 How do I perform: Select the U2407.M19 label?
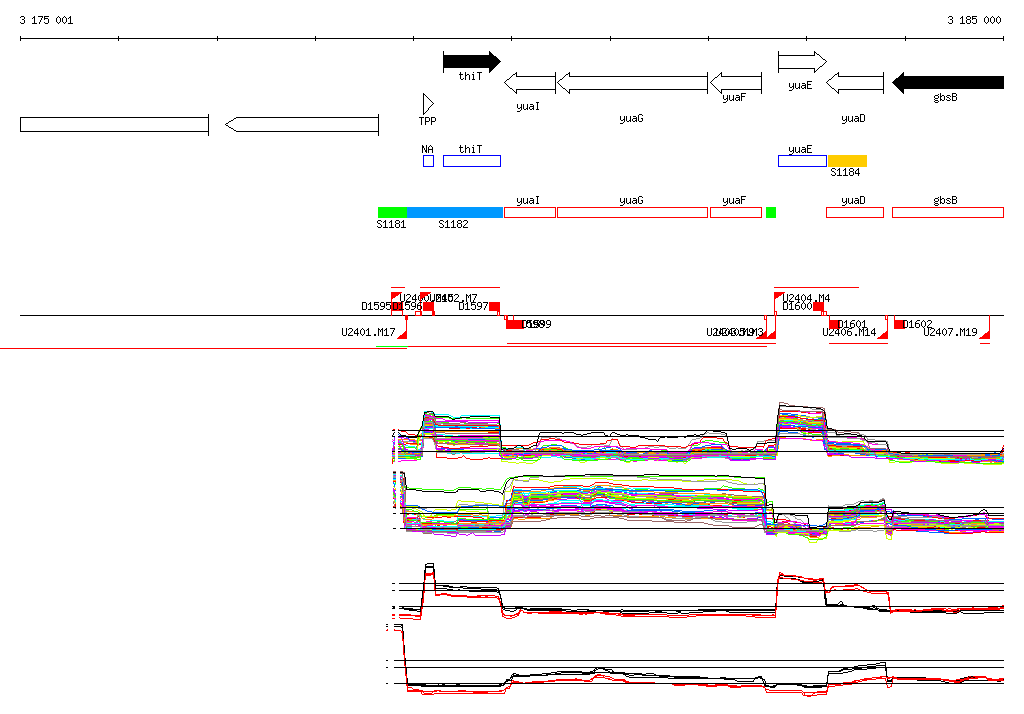(x=950, y=333)
